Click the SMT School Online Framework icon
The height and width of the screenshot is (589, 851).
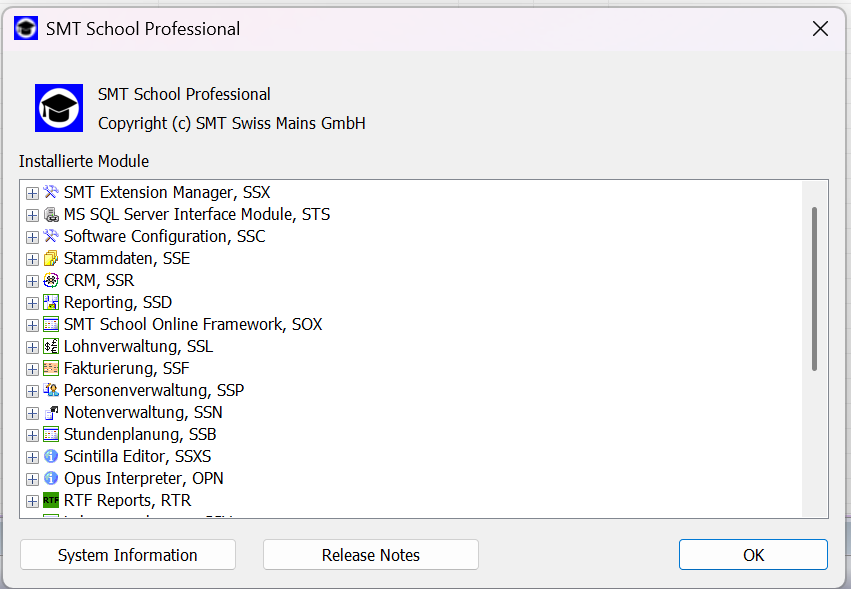coord(51,324)
